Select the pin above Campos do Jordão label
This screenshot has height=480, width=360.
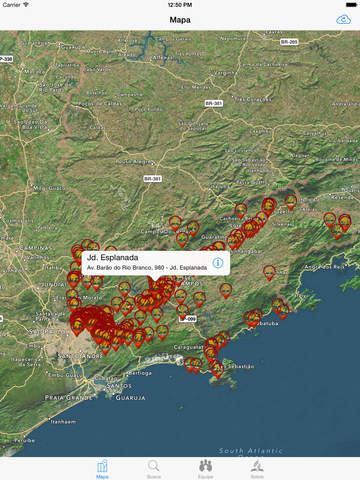tap(175, 224)
